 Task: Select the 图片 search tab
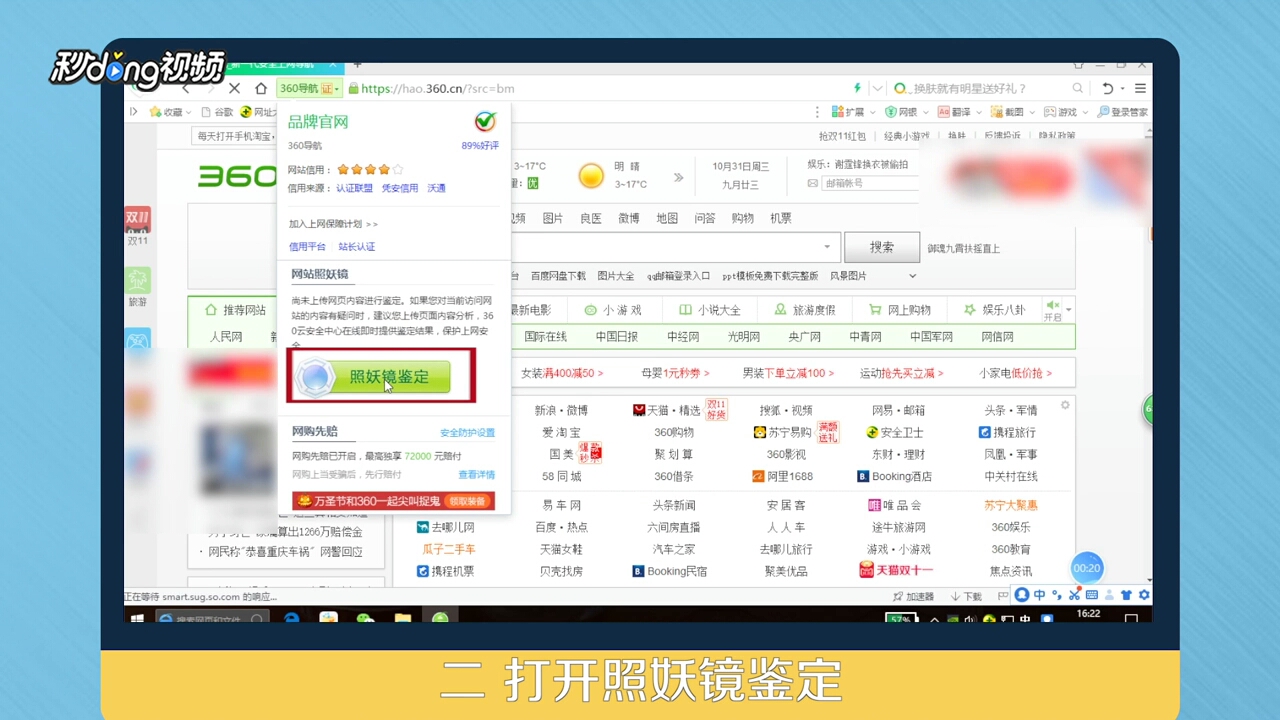click(x=553, y=218)
